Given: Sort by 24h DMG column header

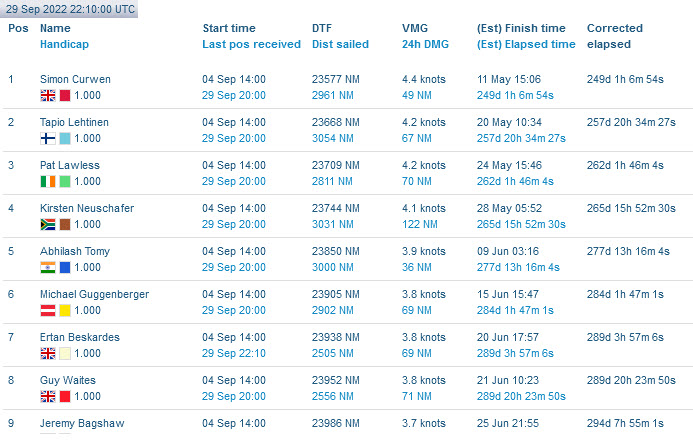Looking at the screenshot, I should coord(425,44).
